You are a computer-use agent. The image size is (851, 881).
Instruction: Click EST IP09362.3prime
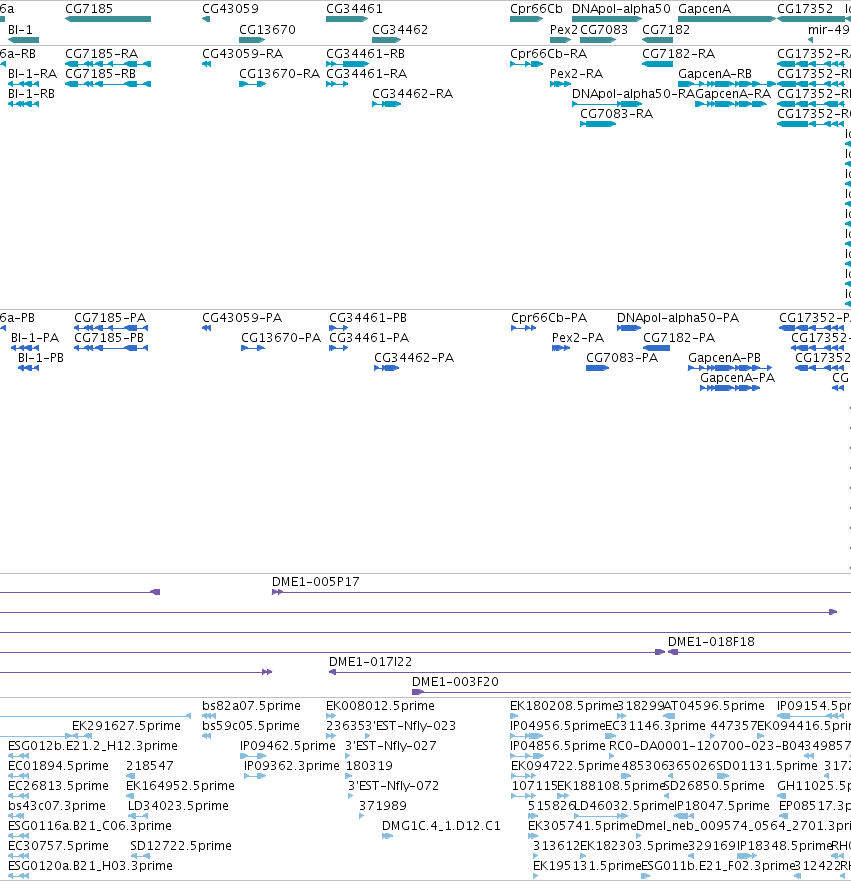coord(292,766)
